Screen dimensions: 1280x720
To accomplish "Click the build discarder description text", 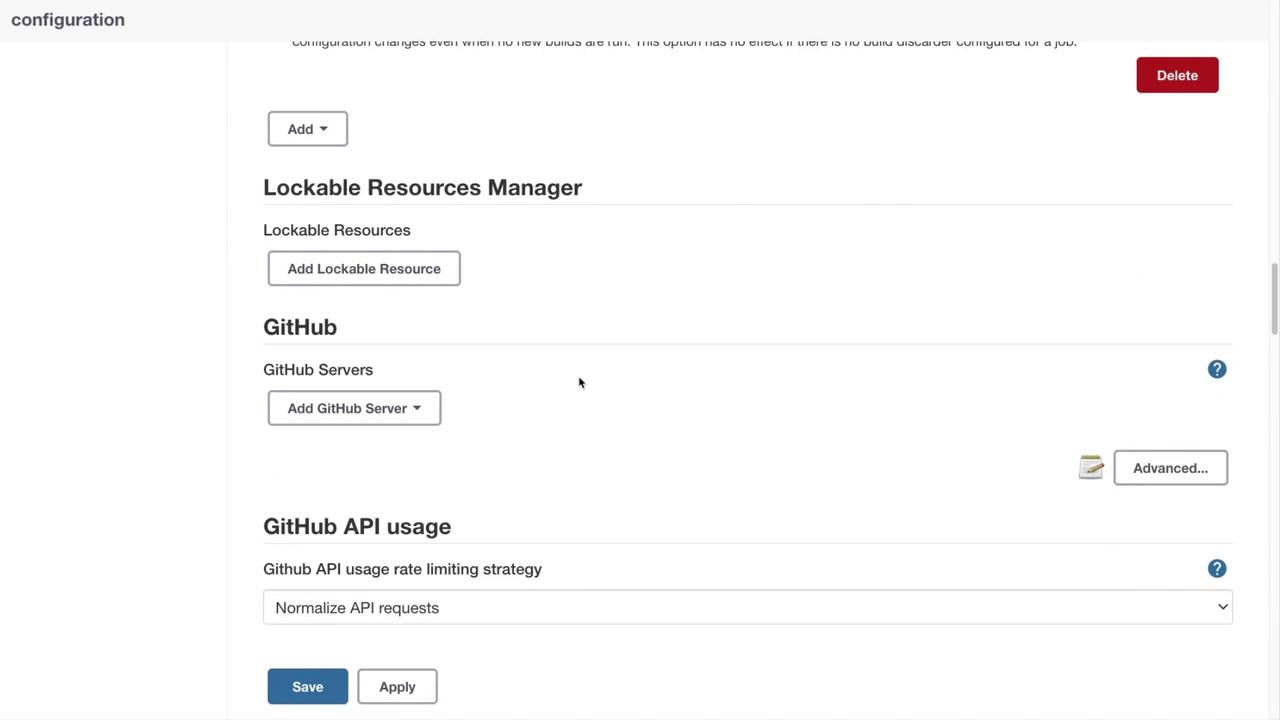I will pyautogui.click(x=684, y=43).
